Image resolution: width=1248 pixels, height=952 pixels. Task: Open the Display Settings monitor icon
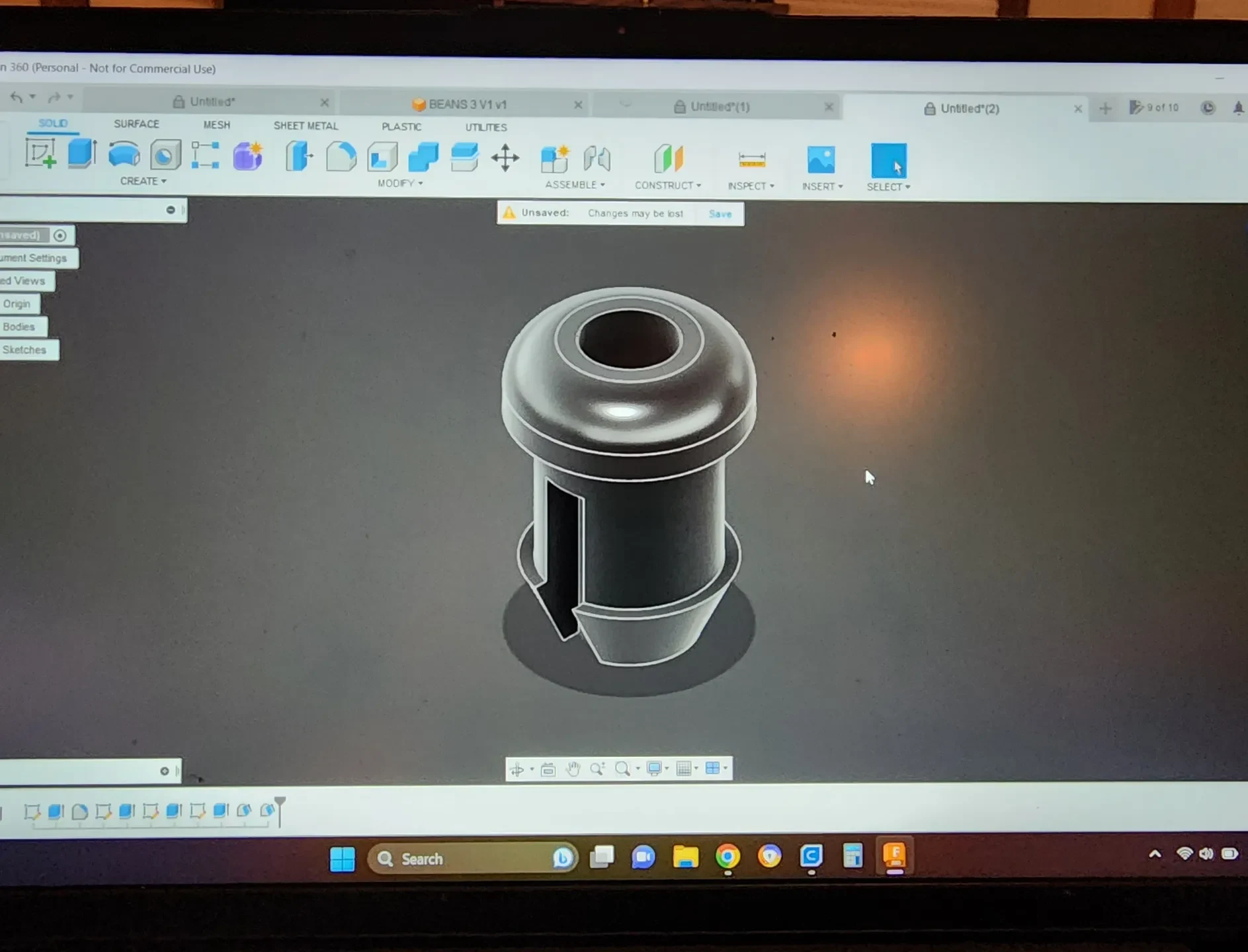click(x=655, y=768)
